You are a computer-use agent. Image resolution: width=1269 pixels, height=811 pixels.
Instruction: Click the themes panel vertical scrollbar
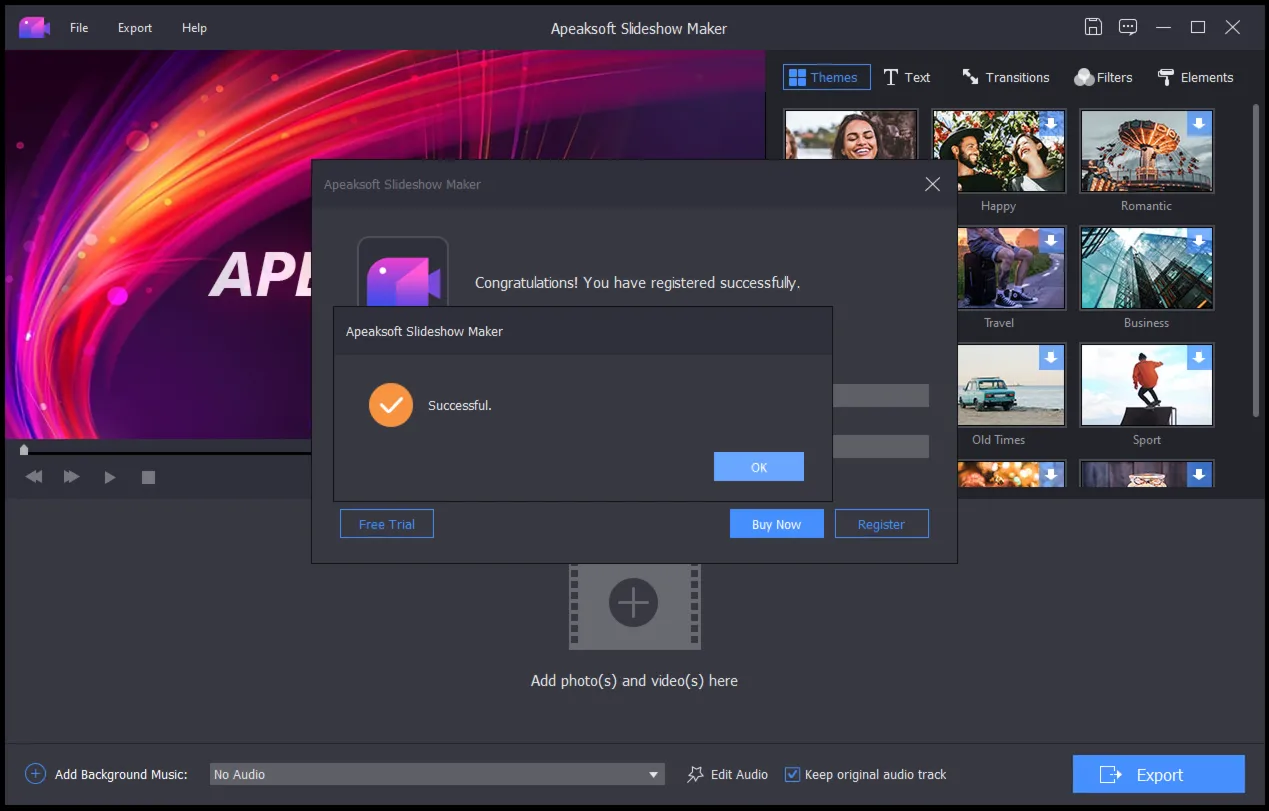pyautogui.click(x=1256, y=260)
